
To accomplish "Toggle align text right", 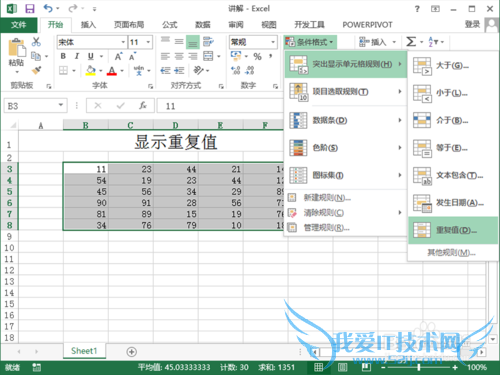I will pyautogui.click(x=193, y=56).
